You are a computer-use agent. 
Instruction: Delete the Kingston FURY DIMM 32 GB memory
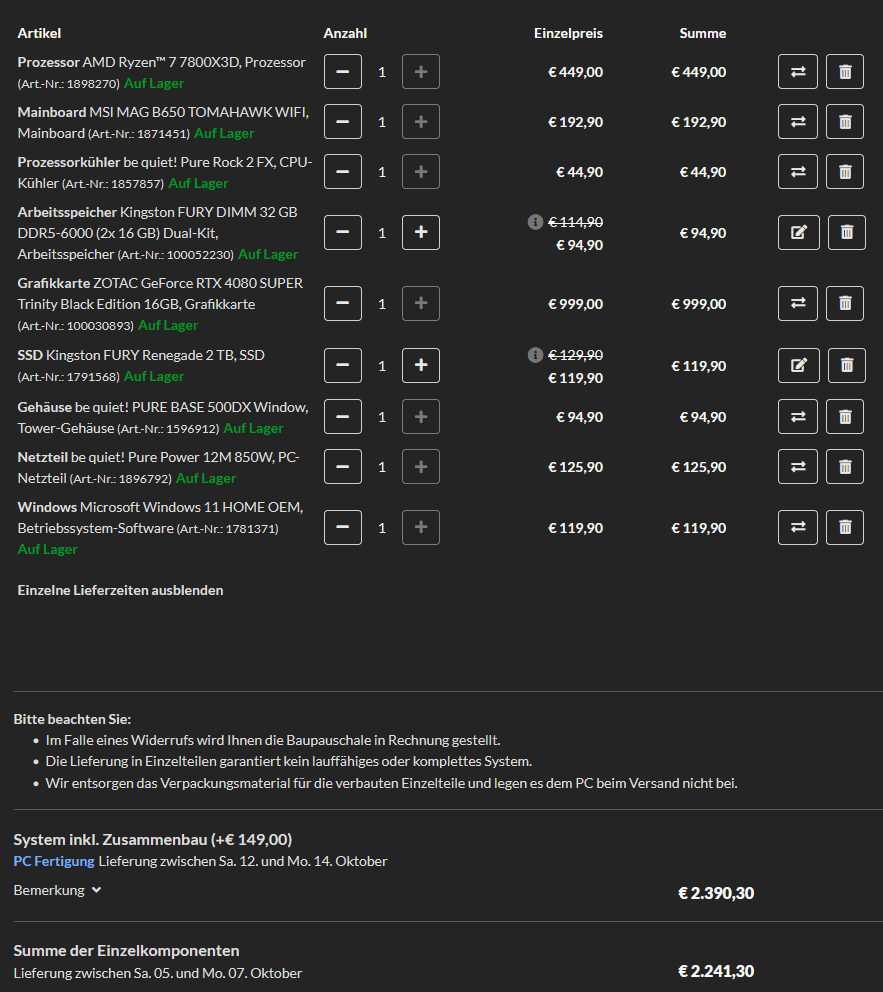pyautogui.click(x=847, y=232)
